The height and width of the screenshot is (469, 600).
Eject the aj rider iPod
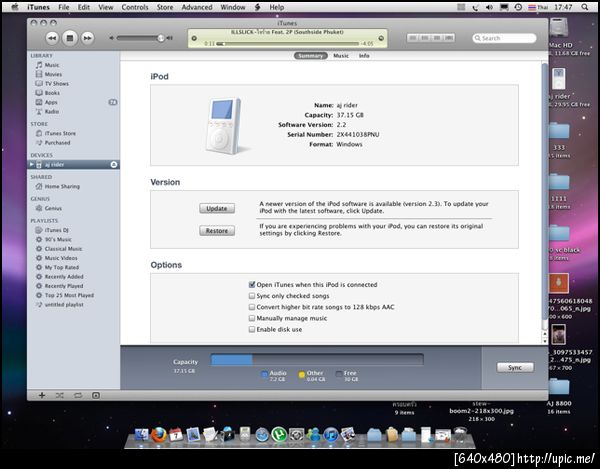[114, 164]
